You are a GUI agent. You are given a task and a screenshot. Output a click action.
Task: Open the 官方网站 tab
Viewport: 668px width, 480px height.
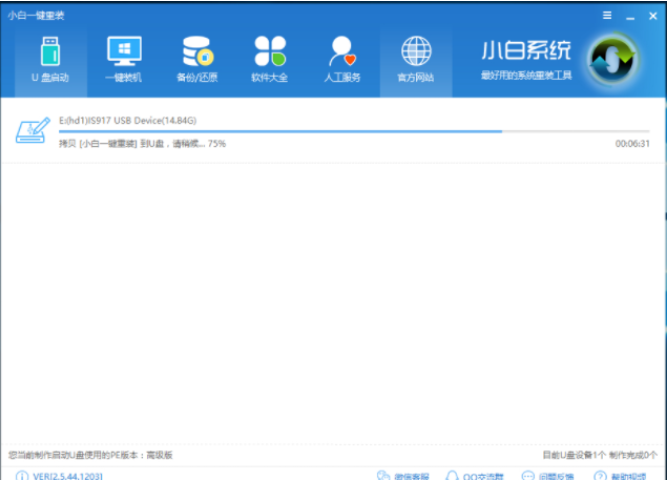click(x=416, y=60)
